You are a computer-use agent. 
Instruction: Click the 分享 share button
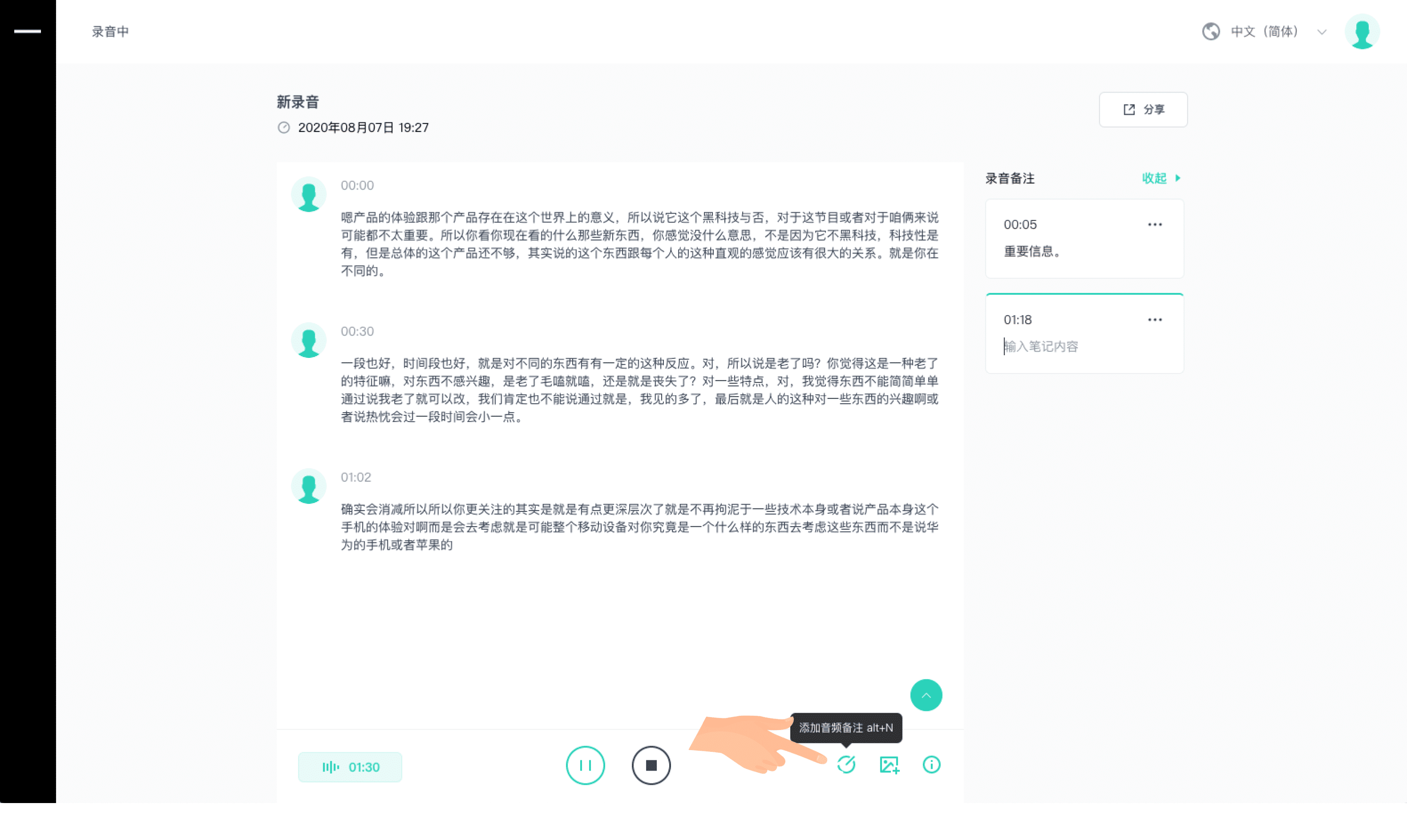point(1143,109)
